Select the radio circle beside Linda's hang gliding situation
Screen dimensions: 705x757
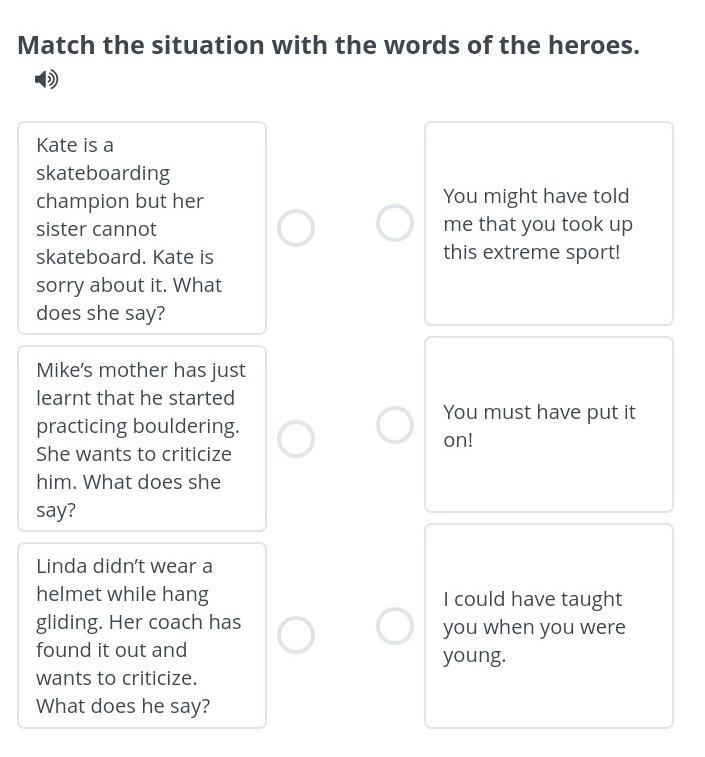296,634
